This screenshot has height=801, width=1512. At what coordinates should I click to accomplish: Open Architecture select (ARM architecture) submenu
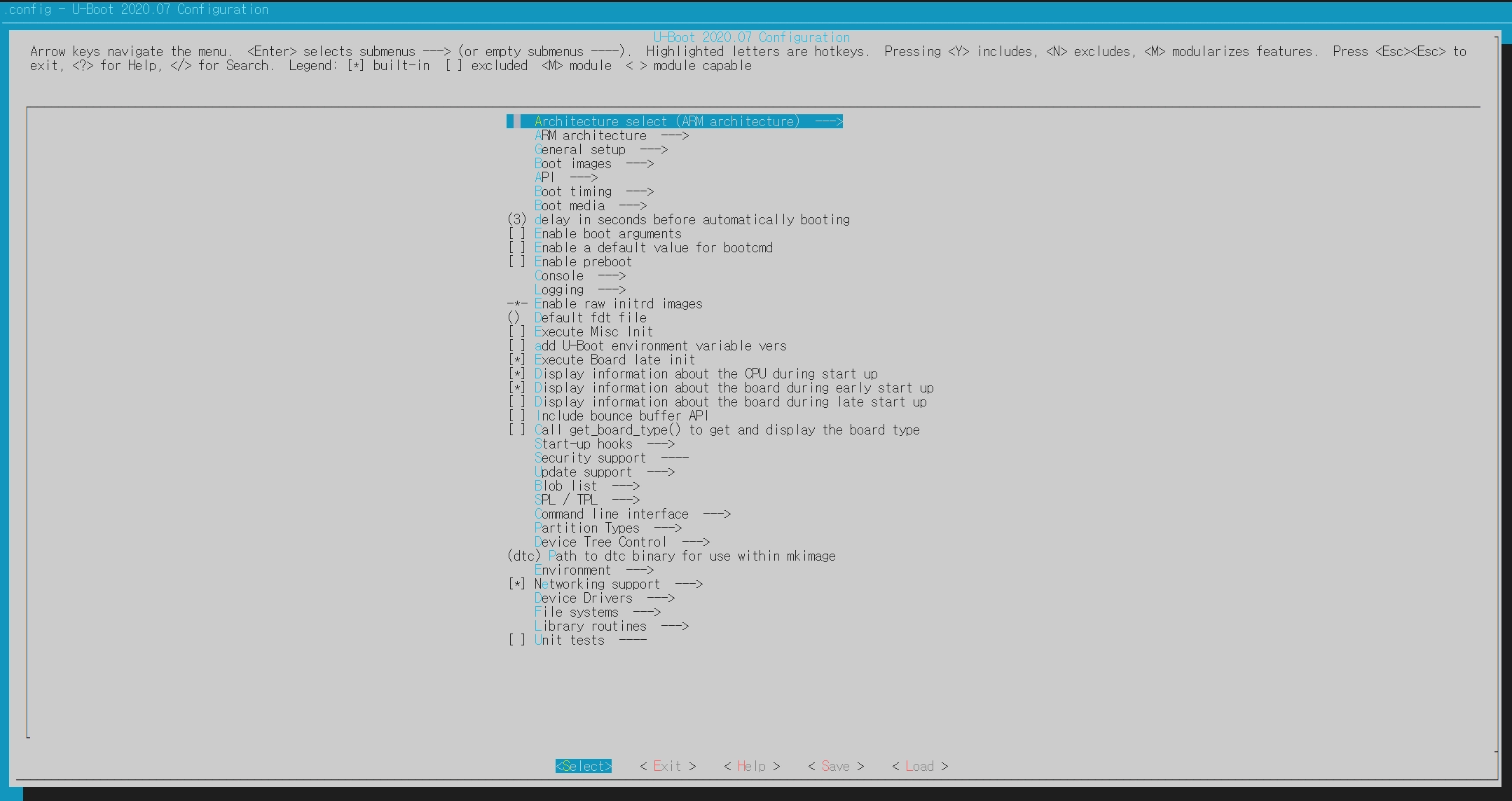675,121
